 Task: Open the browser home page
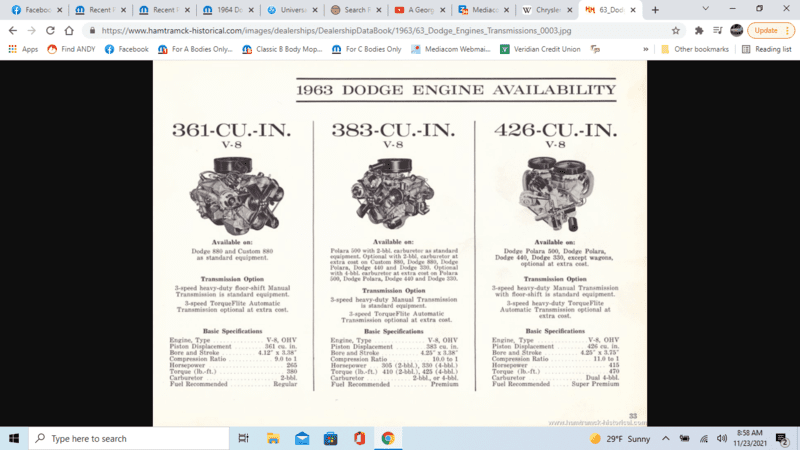(69, 31)
